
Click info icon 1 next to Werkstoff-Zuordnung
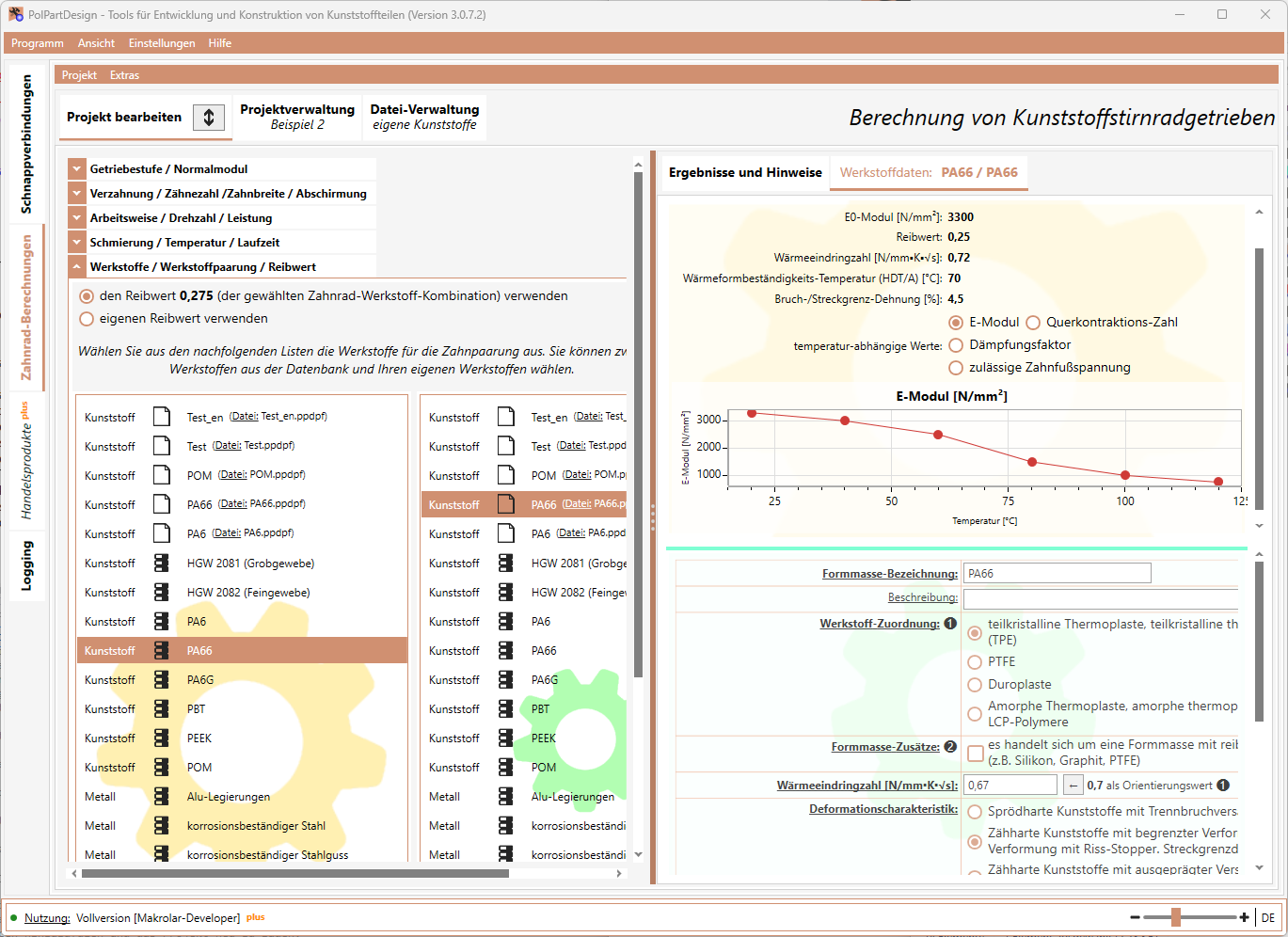click(950, 624)
